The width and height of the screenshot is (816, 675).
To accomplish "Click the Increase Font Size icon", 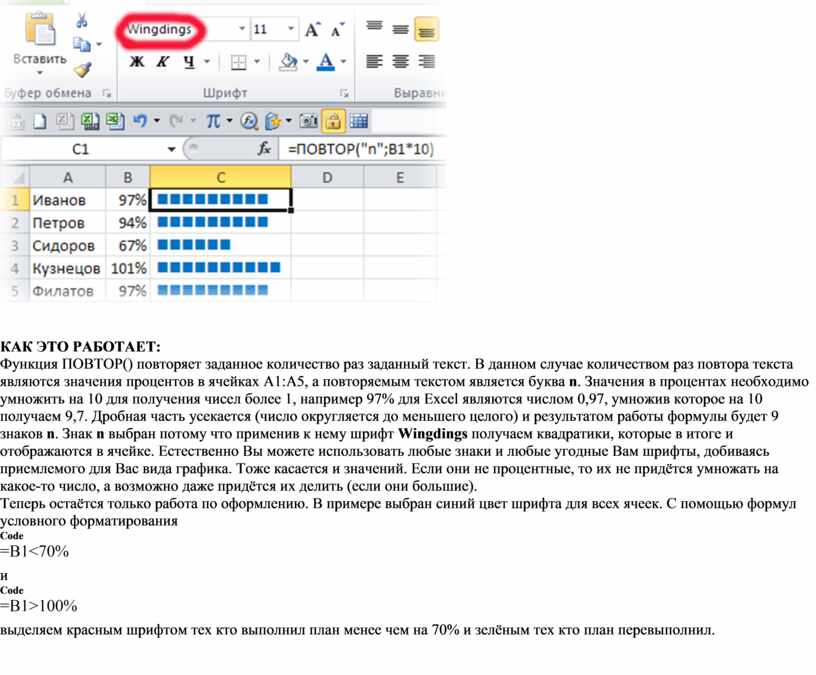I will point(312,30).
